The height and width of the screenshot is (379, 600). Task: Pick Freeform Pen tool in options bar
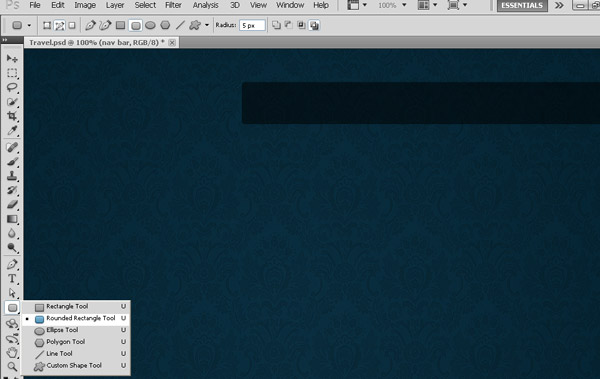point(105,25)
